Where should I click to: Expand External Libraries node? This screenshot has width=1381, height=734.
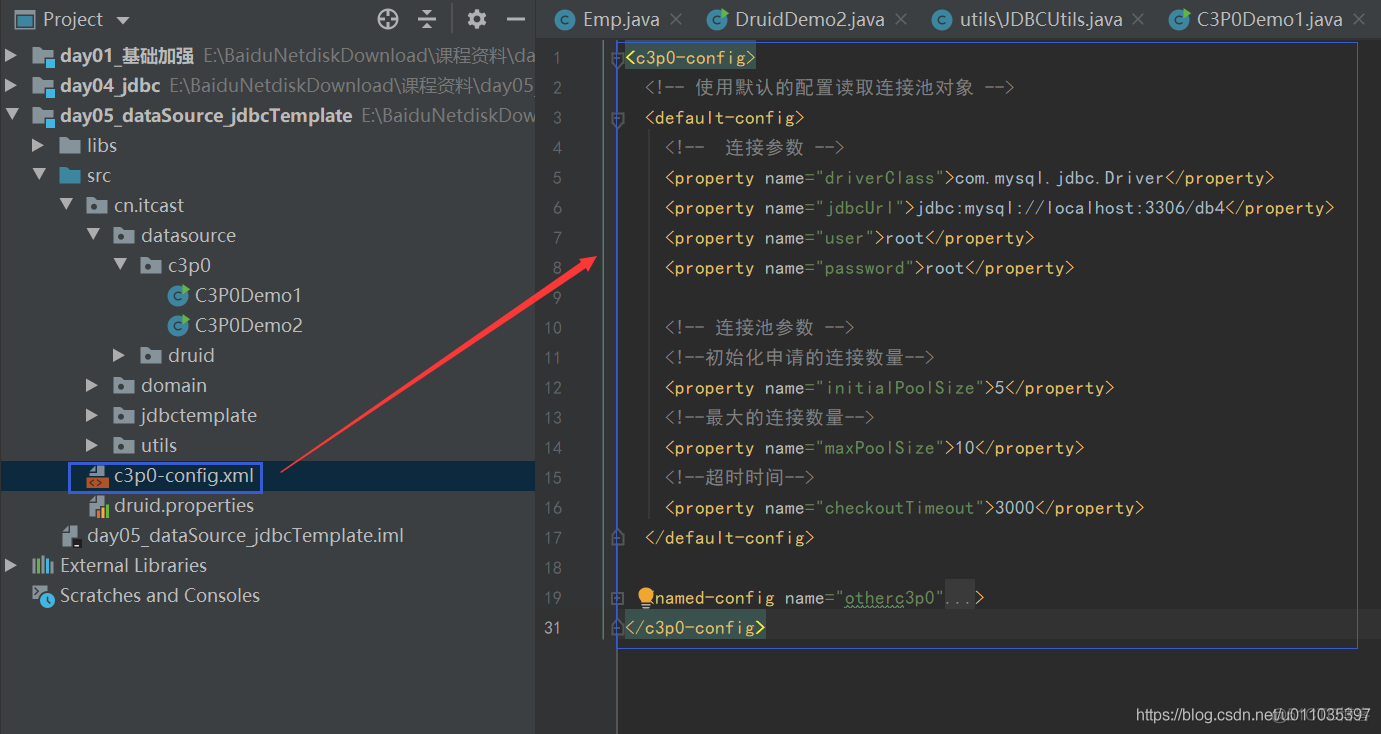[12, 566]
